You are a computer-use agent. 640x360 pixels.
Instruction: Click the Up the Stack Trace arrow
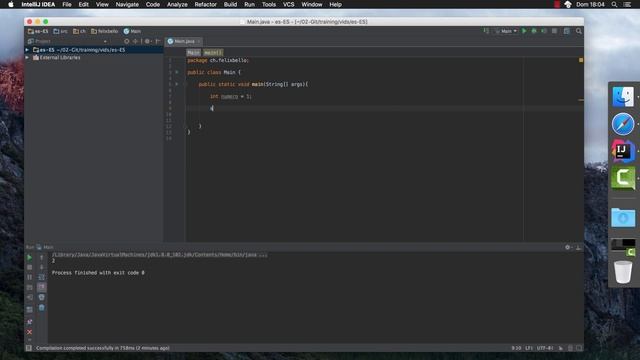click(x=42, y=258)
